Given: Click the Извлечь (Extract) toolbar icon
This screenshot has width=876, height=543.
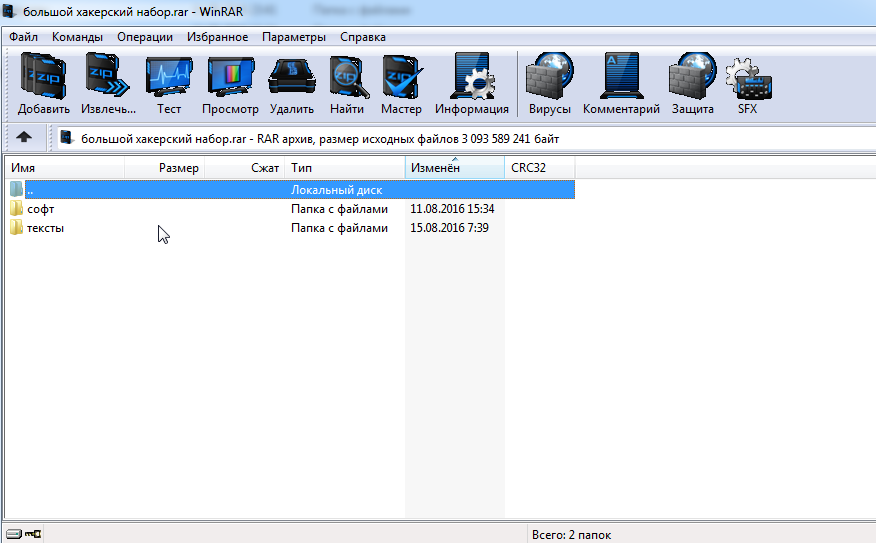Looking at the screenshot, I should [x=108, y=84].
